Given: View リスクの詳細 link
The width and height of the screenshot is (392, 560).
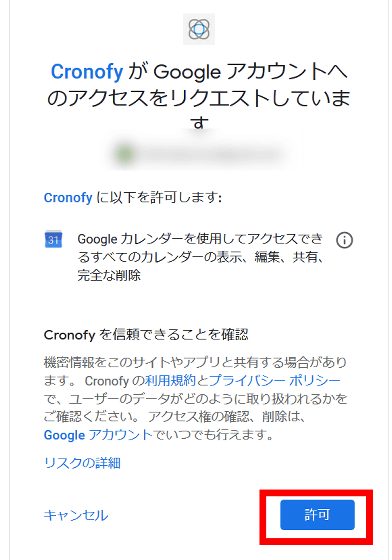Looking at the screenshot, I should coord(82,463).
